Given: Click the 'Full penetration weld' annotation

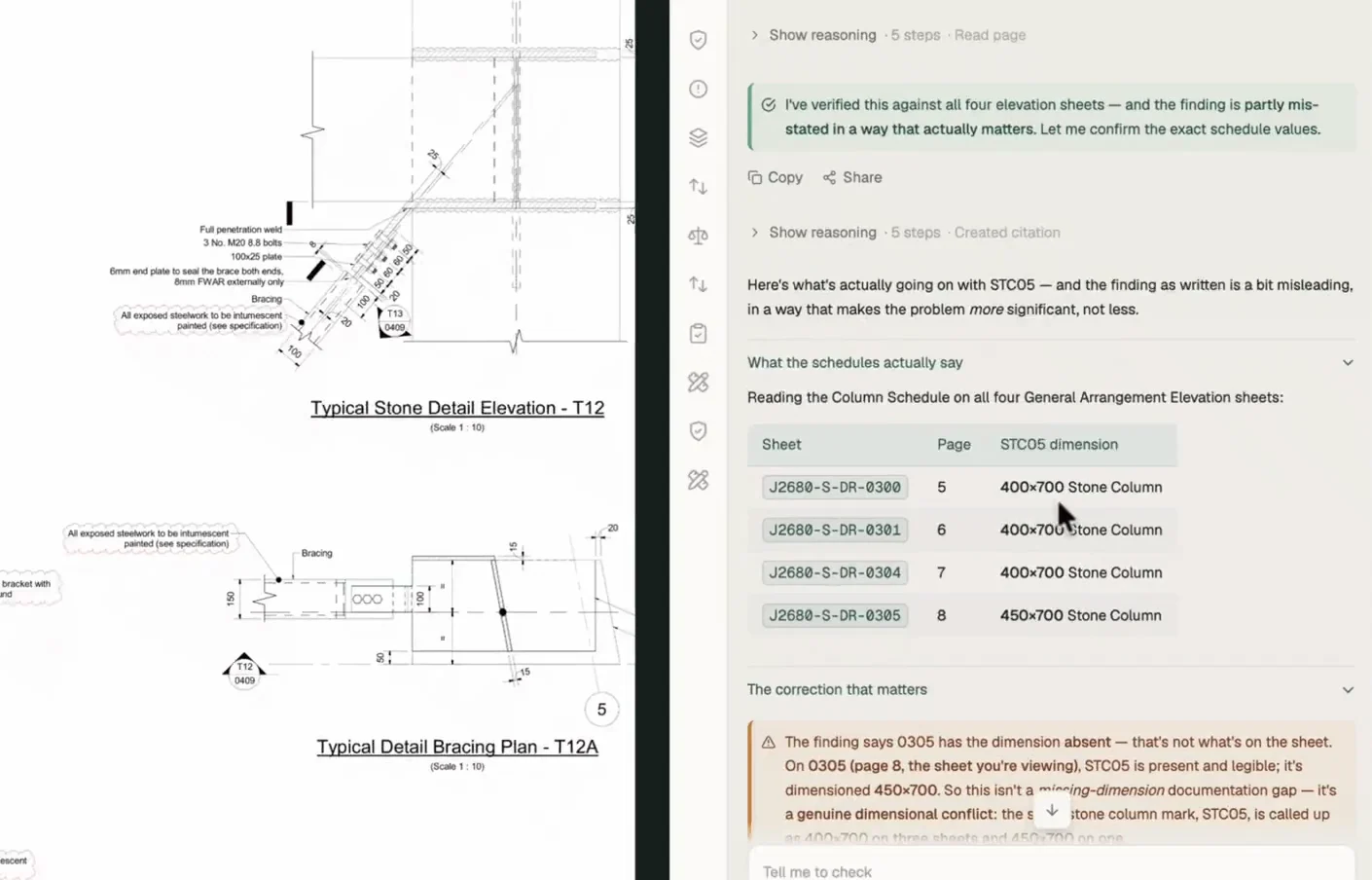Looking at the screenshot, I should tap(240, 230).
